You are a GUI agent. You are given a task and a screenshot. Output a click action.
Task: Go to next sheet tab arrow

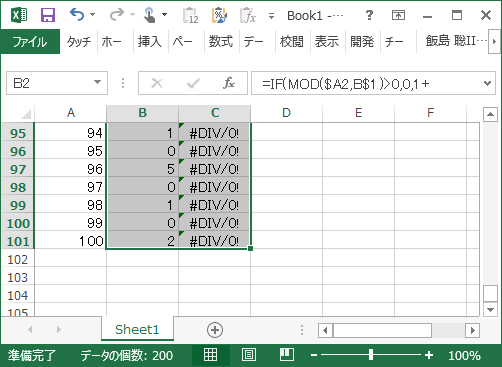tap(59, 330)
